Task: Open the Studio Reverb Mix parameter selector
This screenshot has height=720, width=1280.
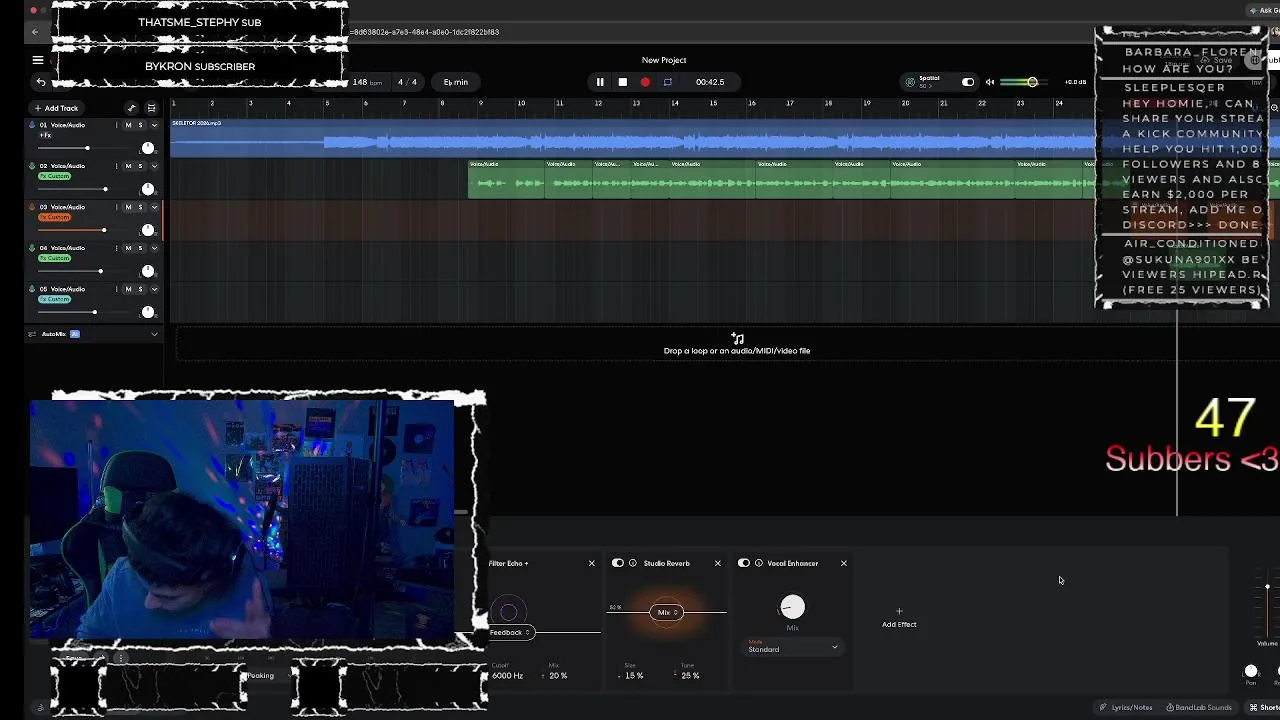Action: [667, 612]
